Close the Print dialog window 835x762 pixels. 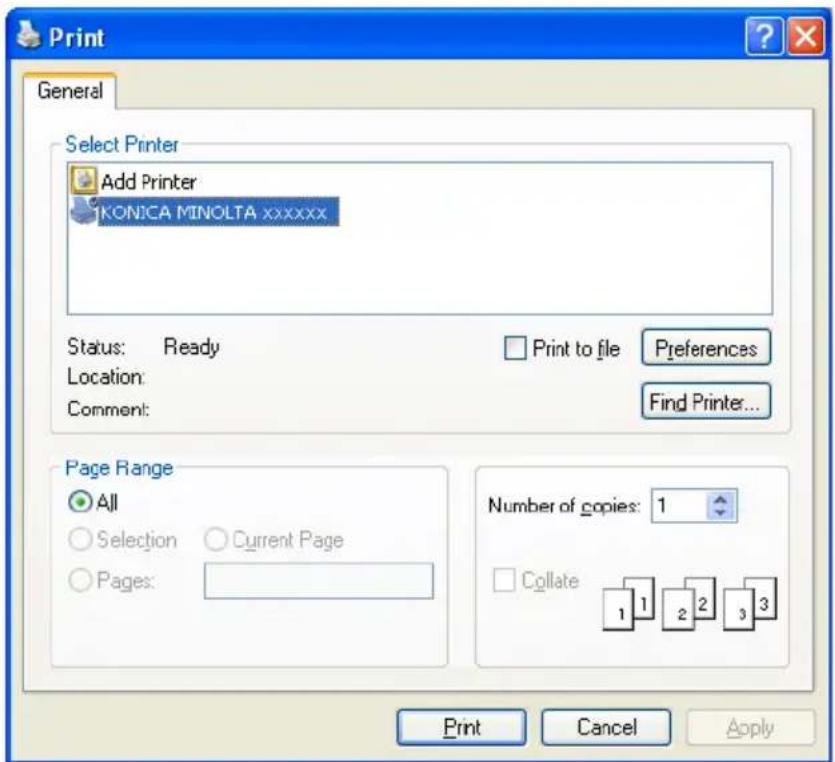click(806, 36)
